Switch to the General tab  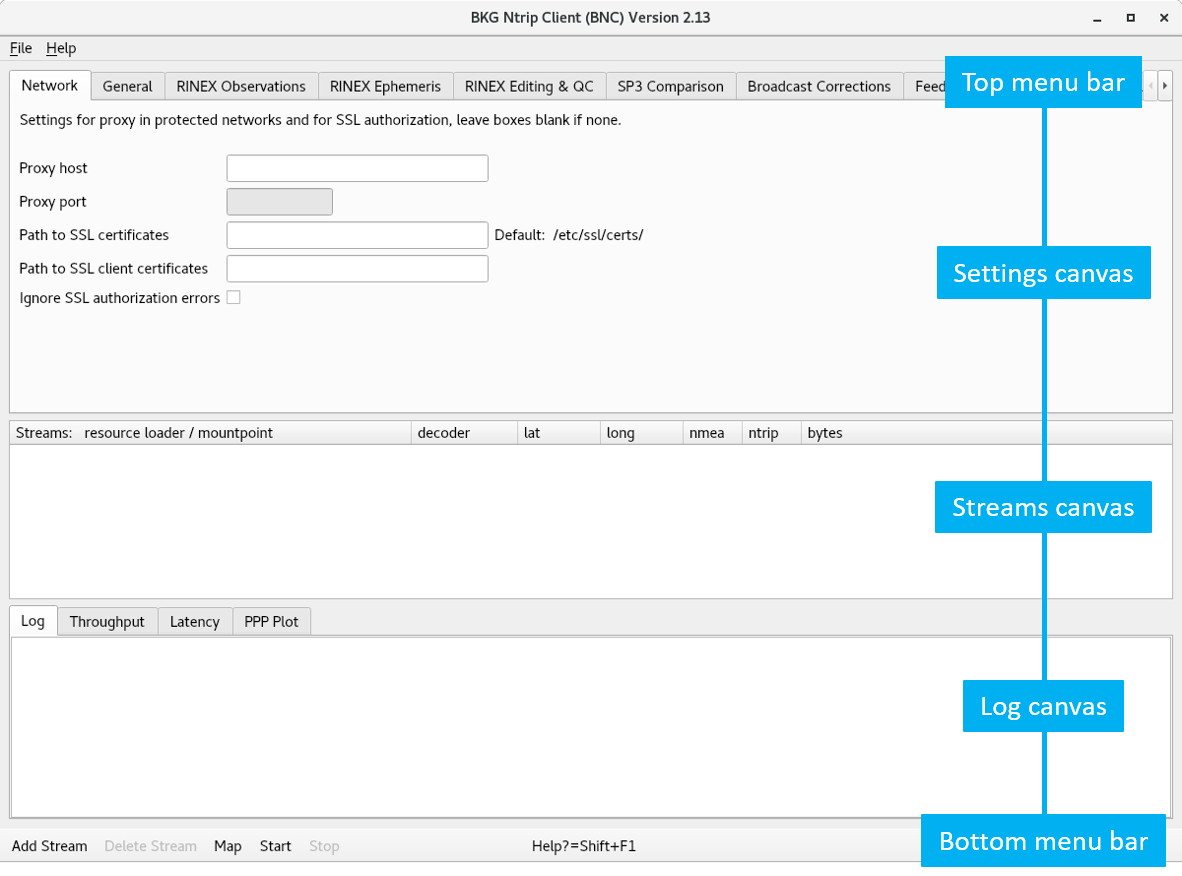point(127,86)
